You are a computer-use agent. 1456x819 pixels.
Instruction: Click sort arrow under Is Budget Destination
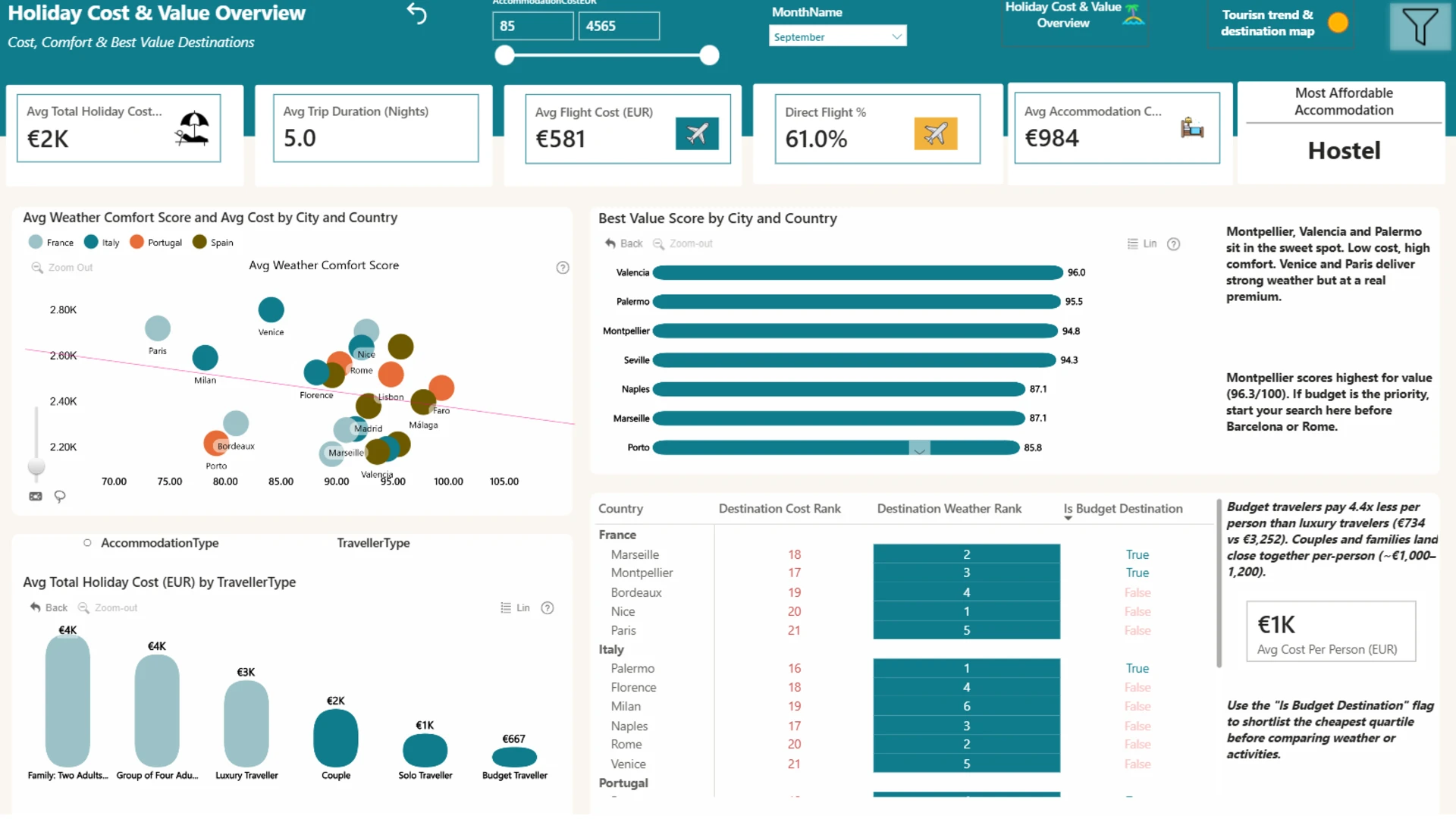coord(1068,519)
